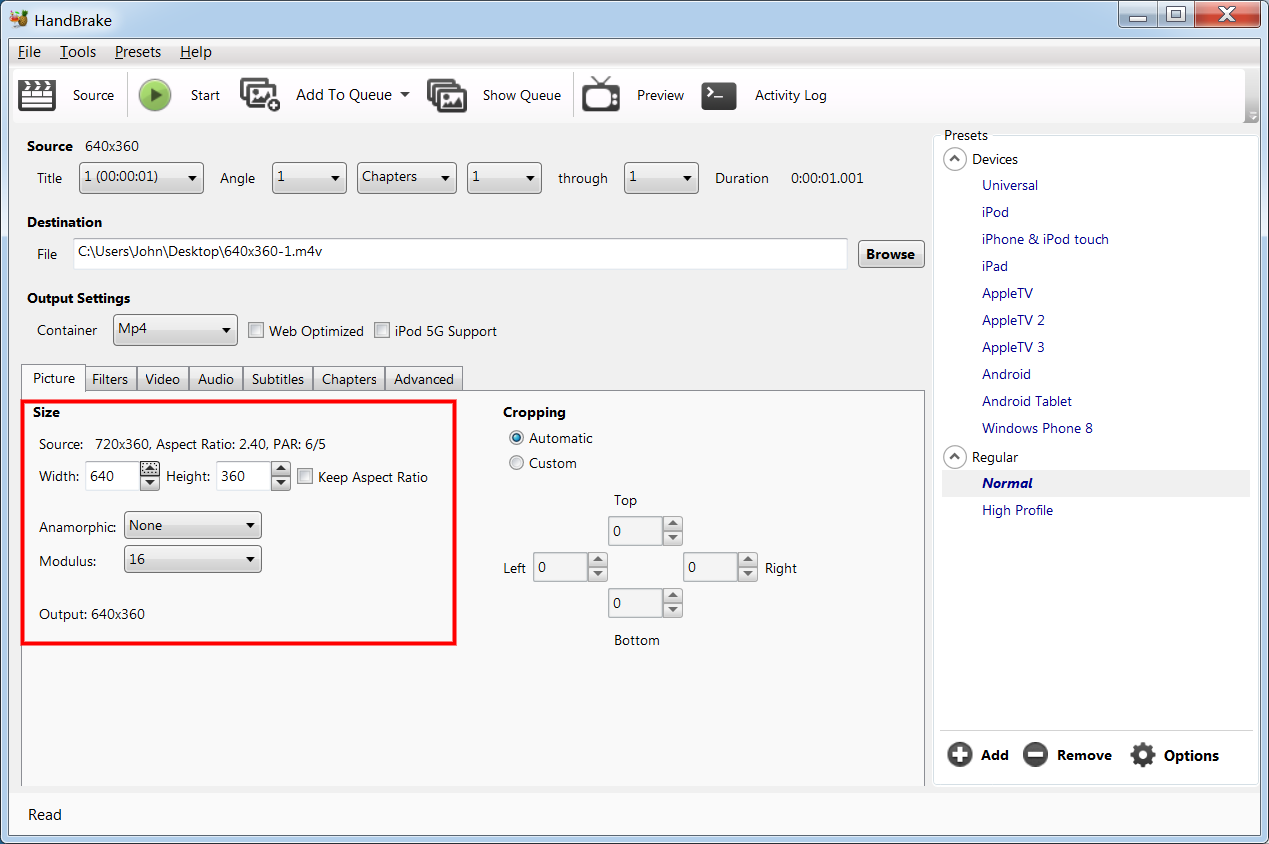Click the Show Queue stacked images icon
1269x844 pixels.
(x=447, y=95)
